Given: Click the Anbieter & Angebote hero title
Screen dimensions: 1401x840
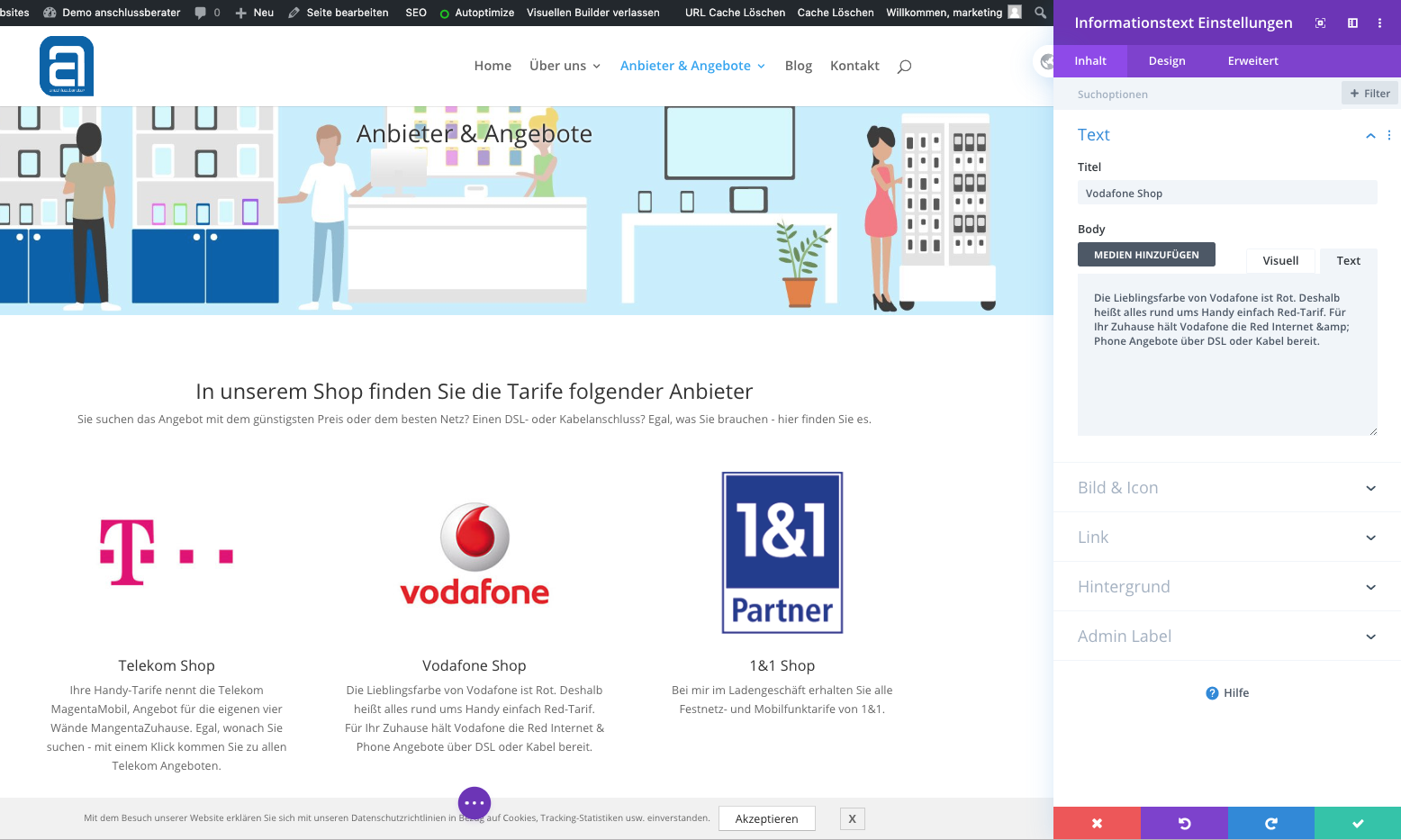Looking at the screenshot, I should 475,133.
